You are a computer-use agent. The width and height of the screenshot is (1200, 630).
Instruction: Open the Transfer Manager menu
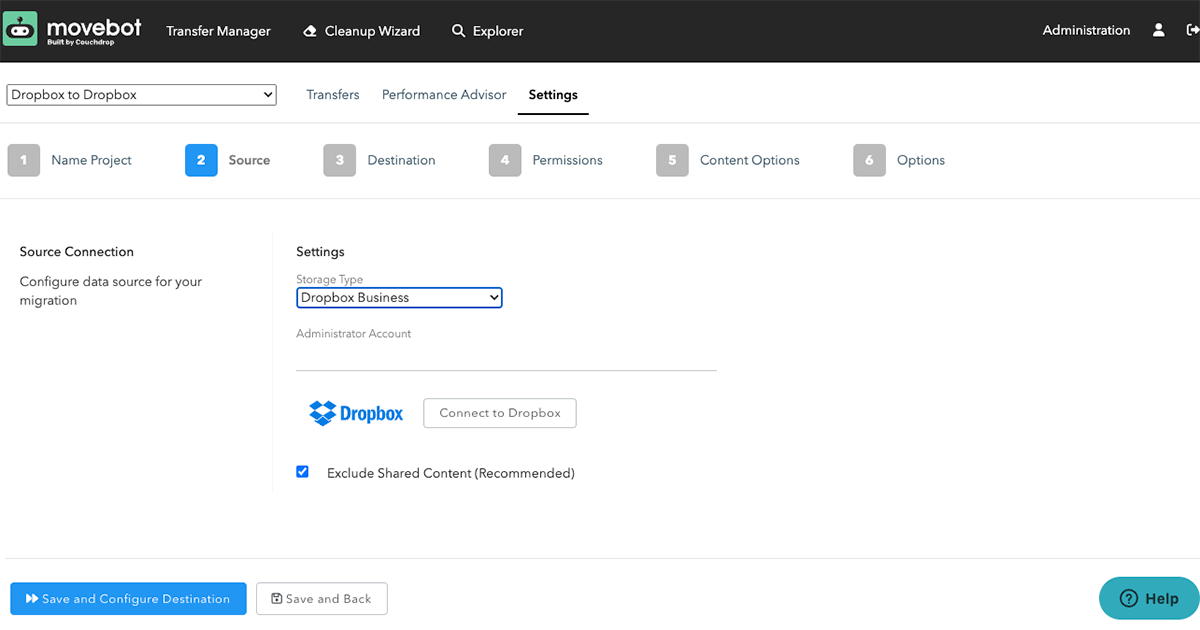coord(218,30)
